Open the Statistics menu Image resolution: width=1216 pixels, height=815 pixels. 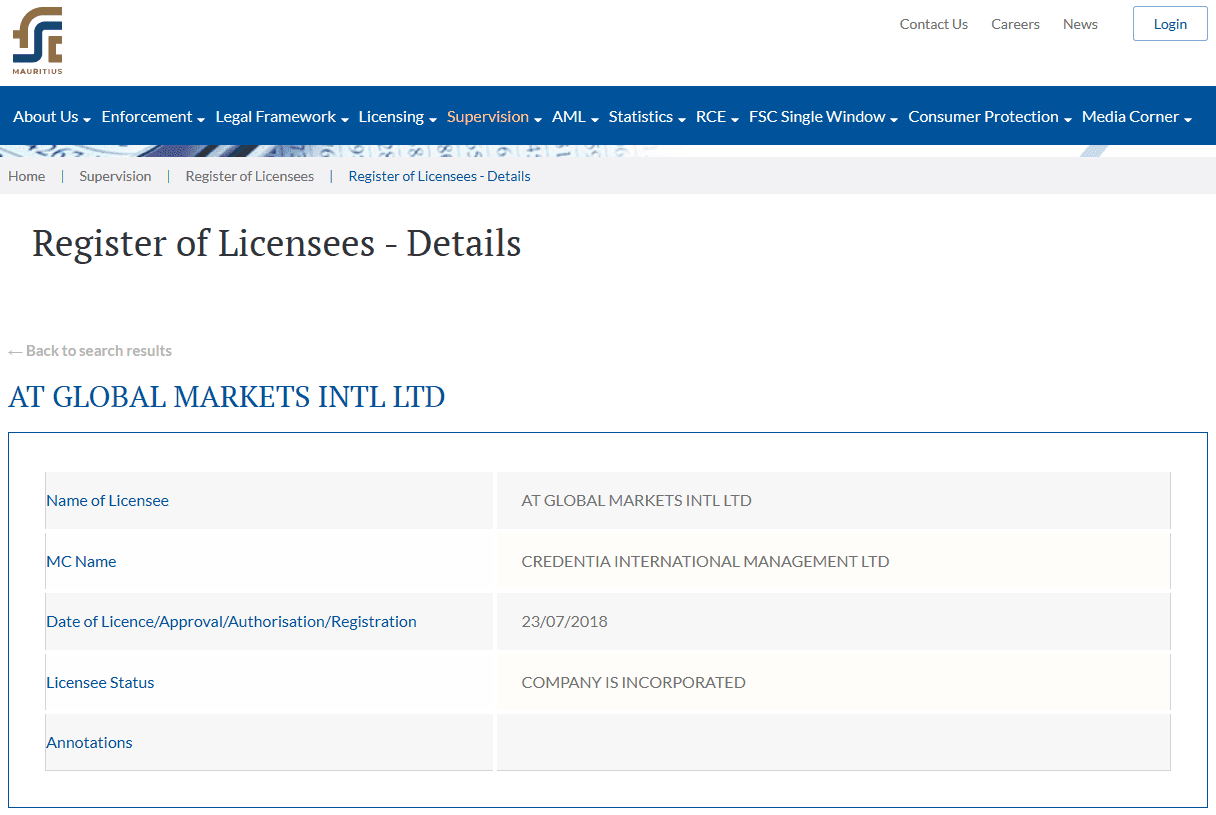tap(647, 117)
